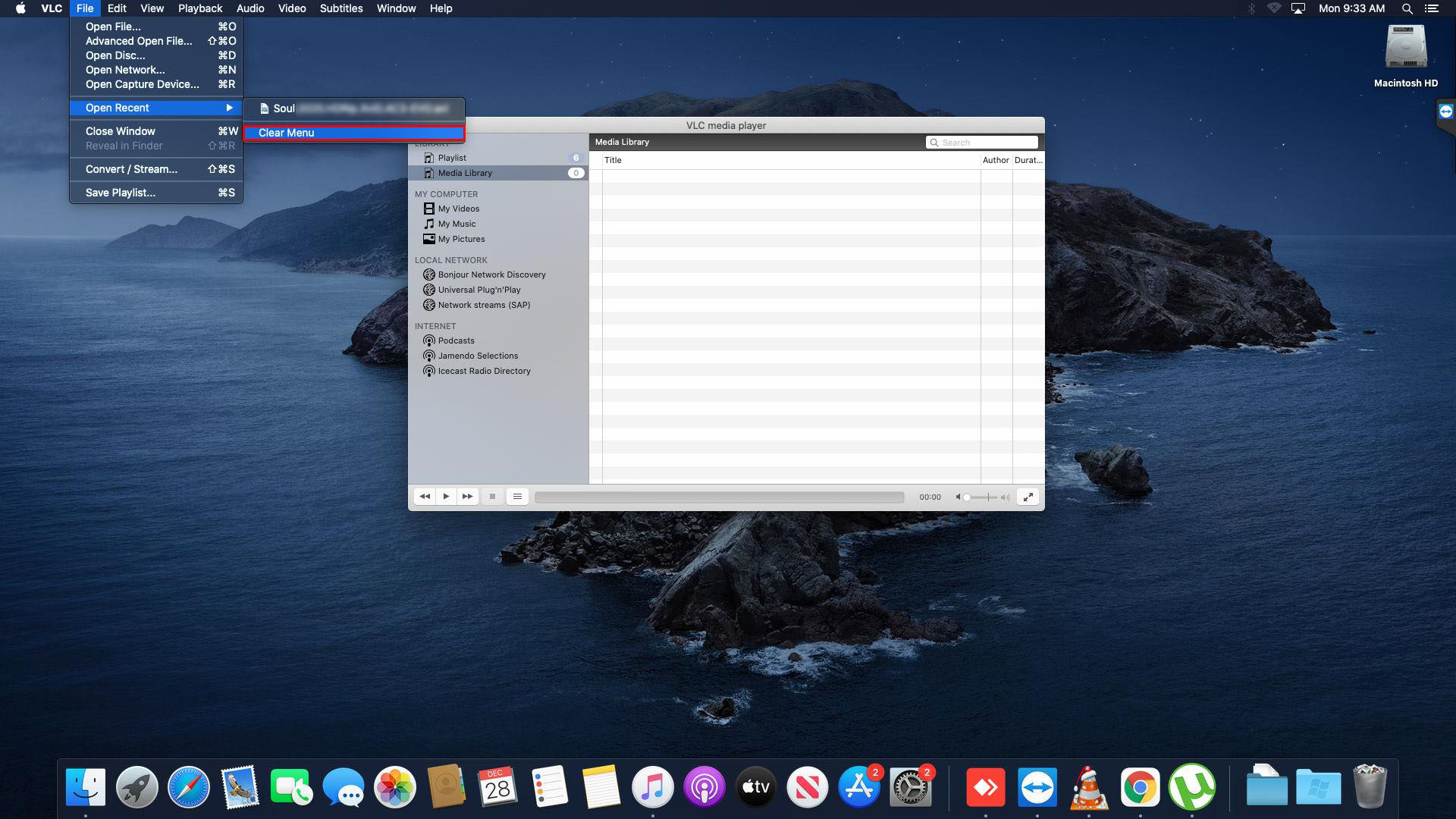The image size is (1456, 819).
Task: Select Bonjour Network Discovery
Action: [491, 275]
